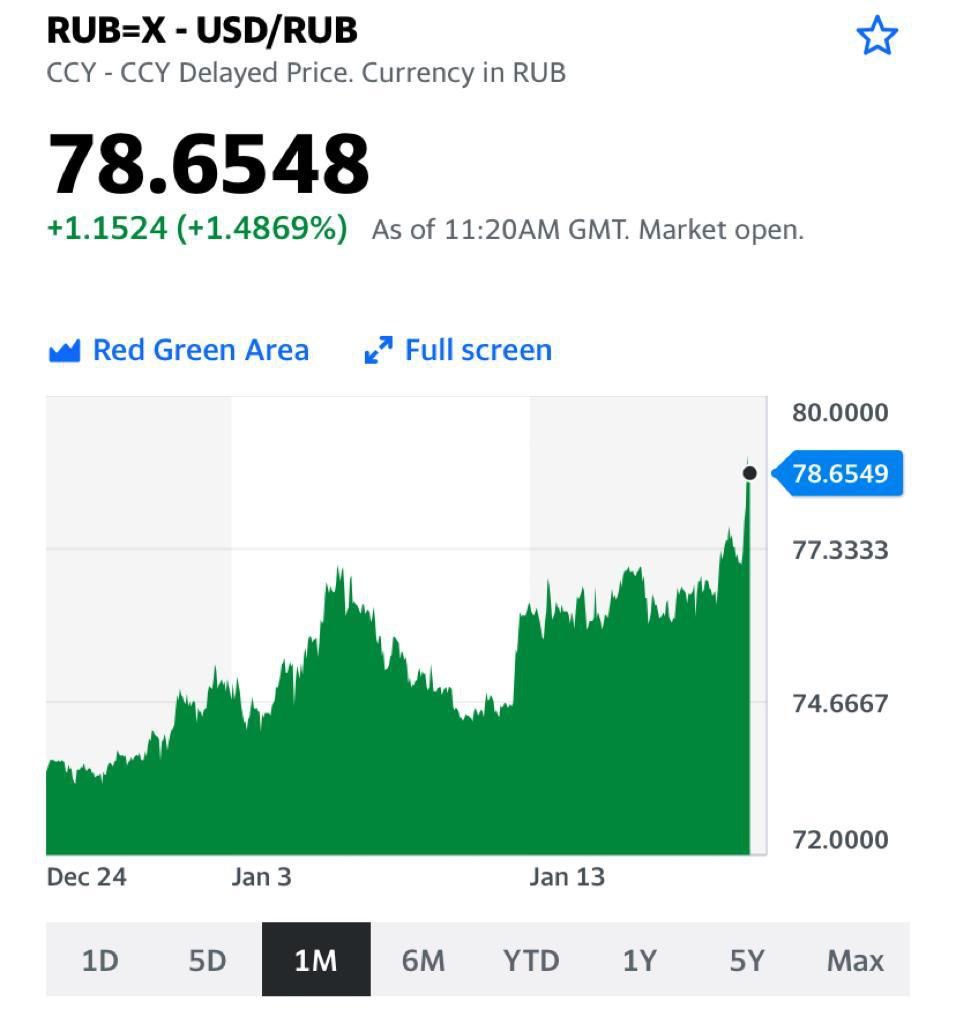
Task: Switch chart range to 1Y
Action: [x=639, y=961]
